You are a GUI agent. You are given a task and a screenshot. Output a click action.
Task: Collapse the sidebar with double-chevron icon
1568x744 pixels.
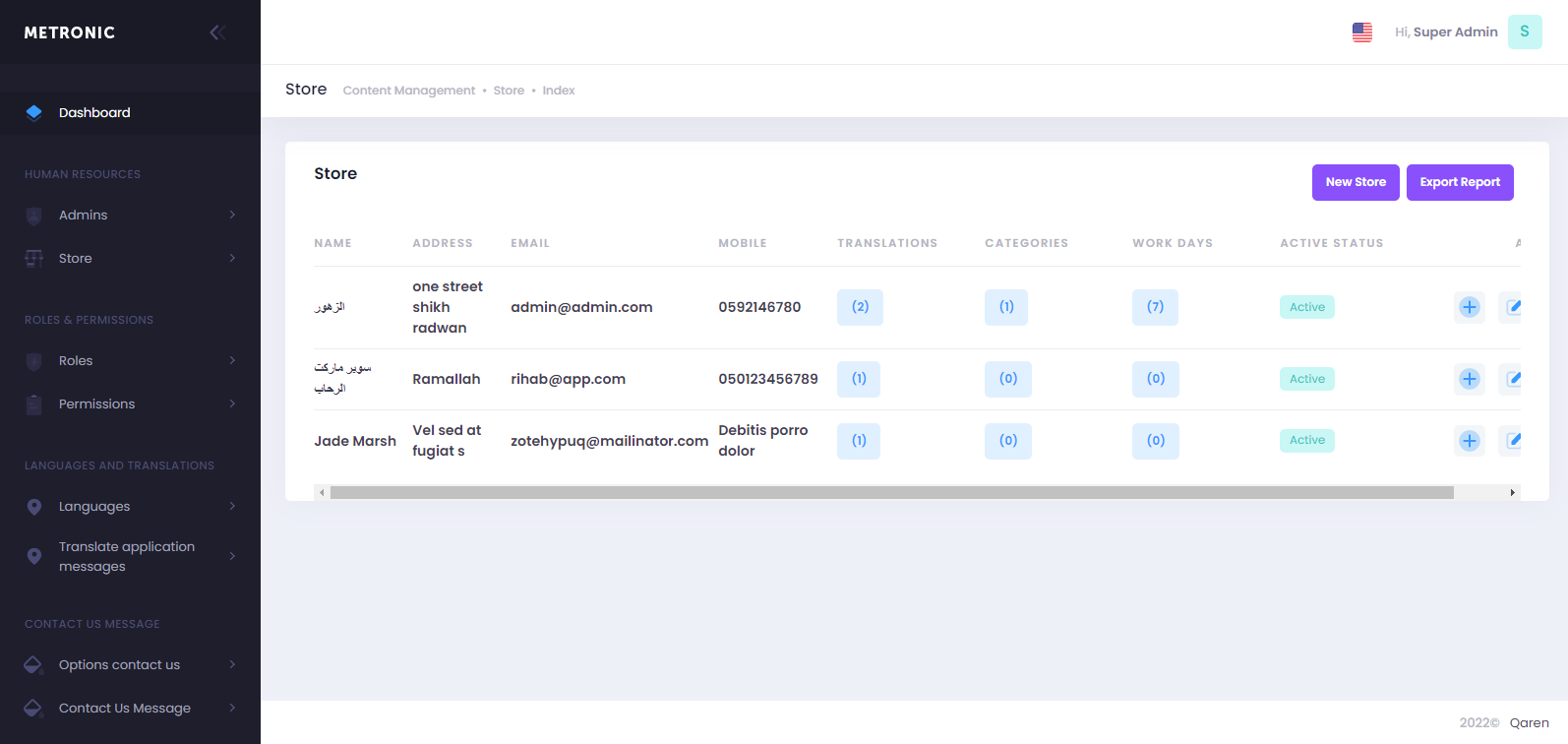tap(217, 32)
